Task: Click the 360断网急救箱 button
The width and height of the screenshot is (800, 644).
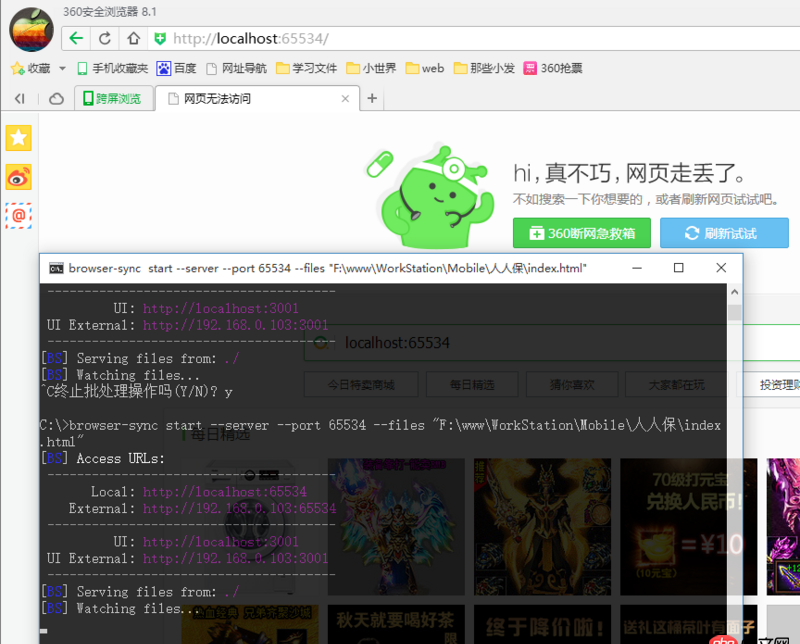Action: 581,232
